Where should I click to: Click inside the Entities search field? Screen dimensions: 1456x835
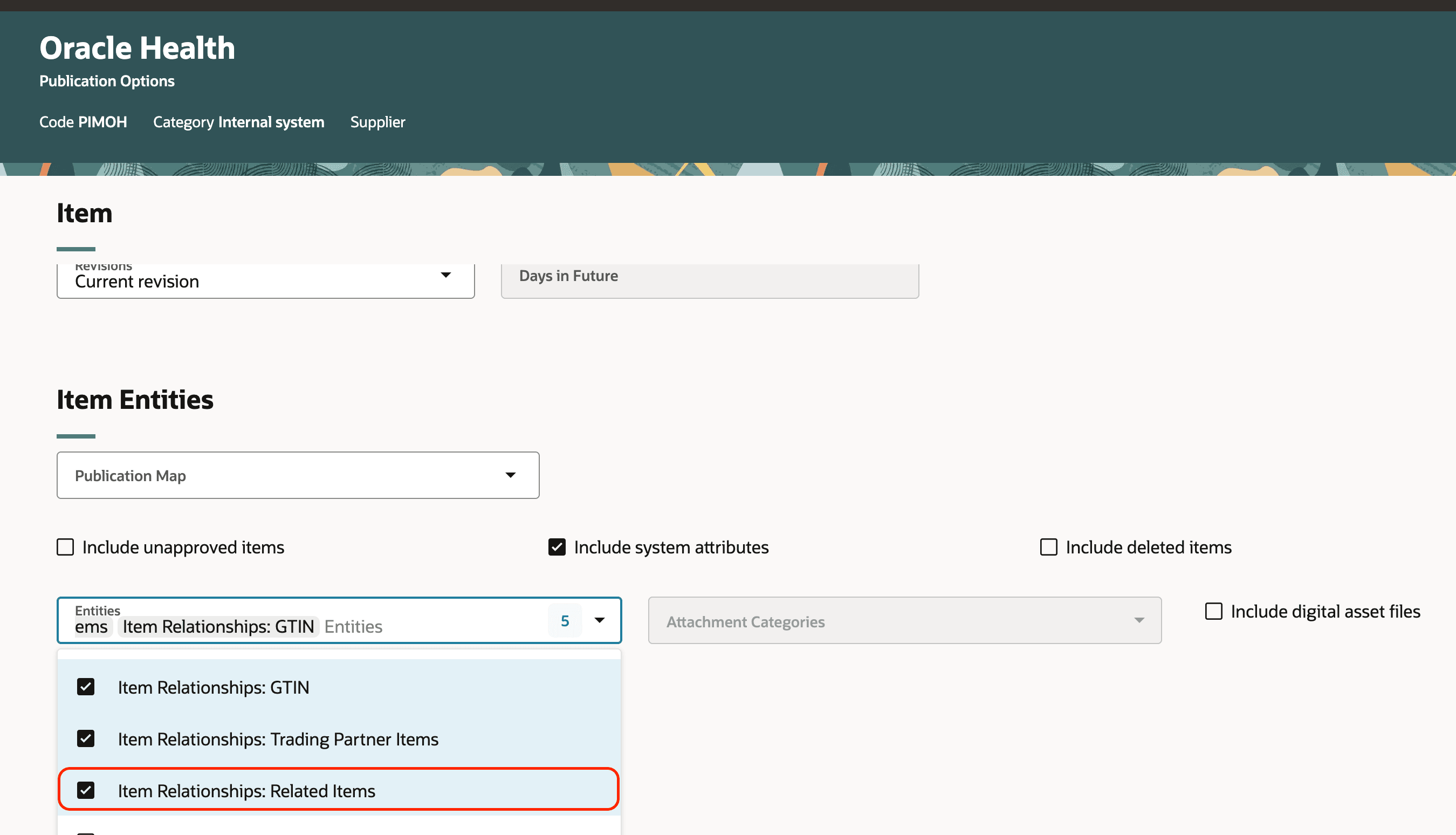tap(401, 626)
